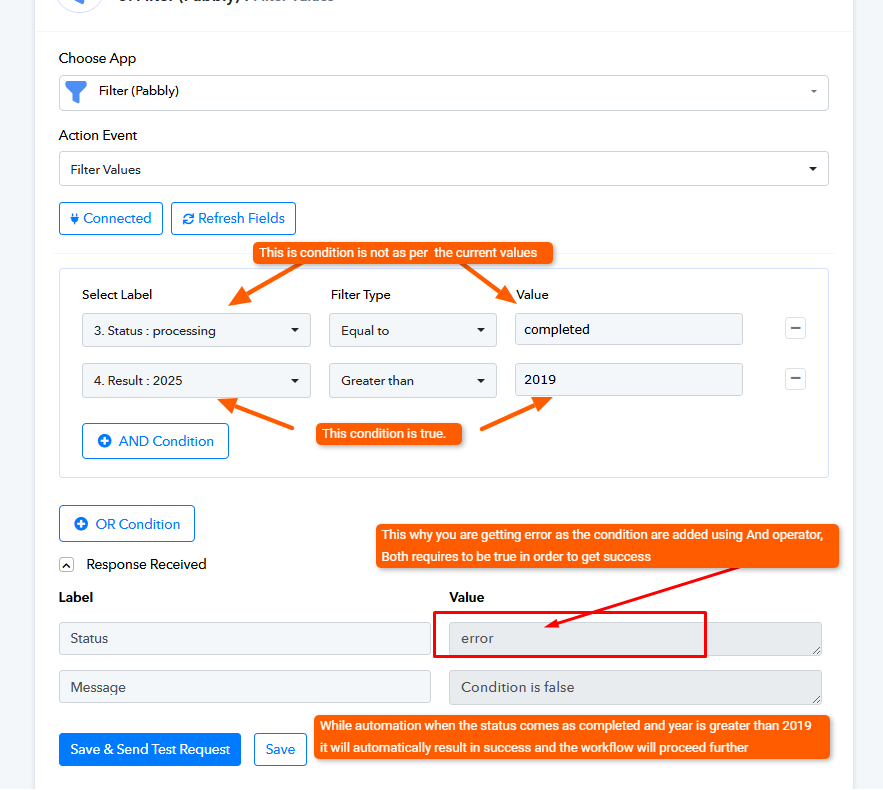Open the Action Event Filter Values dropdown
The image size is (883, 790).
click(444, 169)
